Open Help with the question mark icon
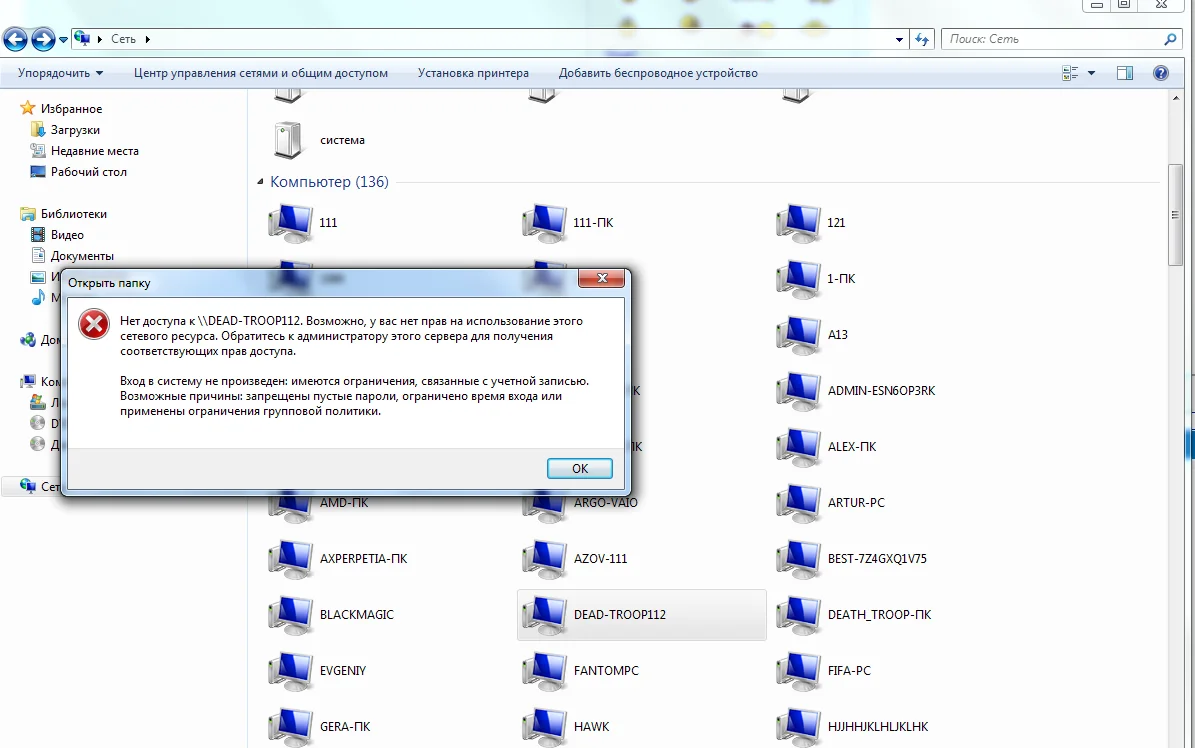The width and height of the screenshot is (1195, 748). point(1161,73)
